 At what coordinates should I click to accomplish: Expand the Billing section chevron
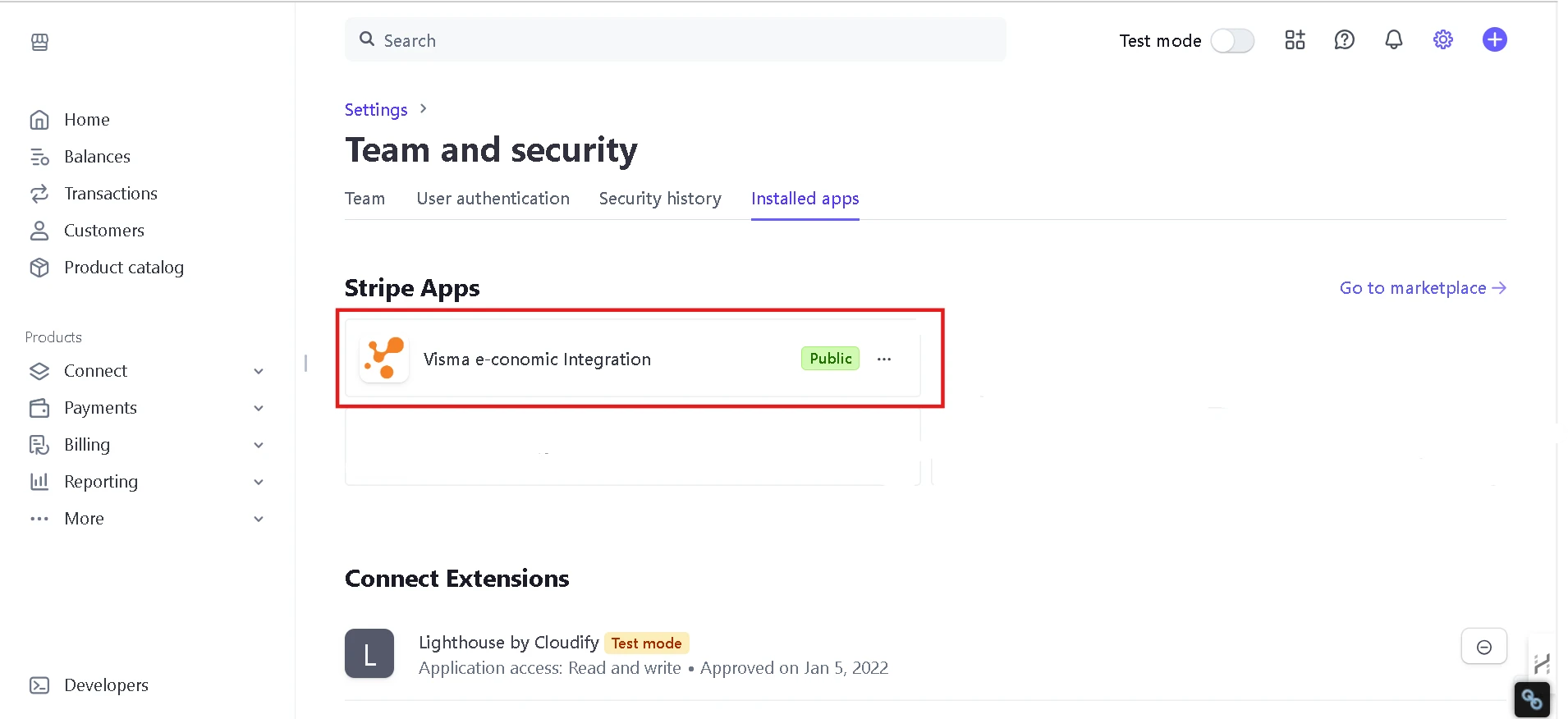point(259,445)
